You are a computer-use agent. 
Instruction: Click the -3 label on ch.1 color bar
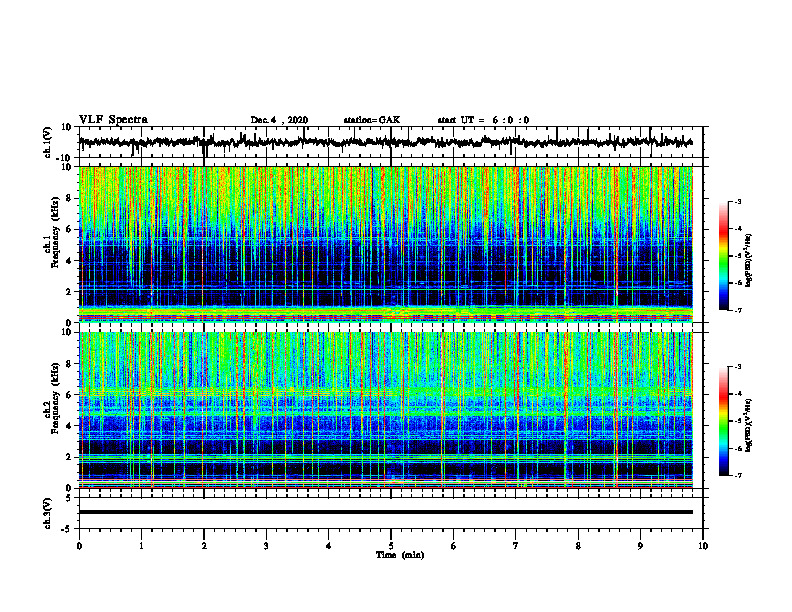point(737,201)
